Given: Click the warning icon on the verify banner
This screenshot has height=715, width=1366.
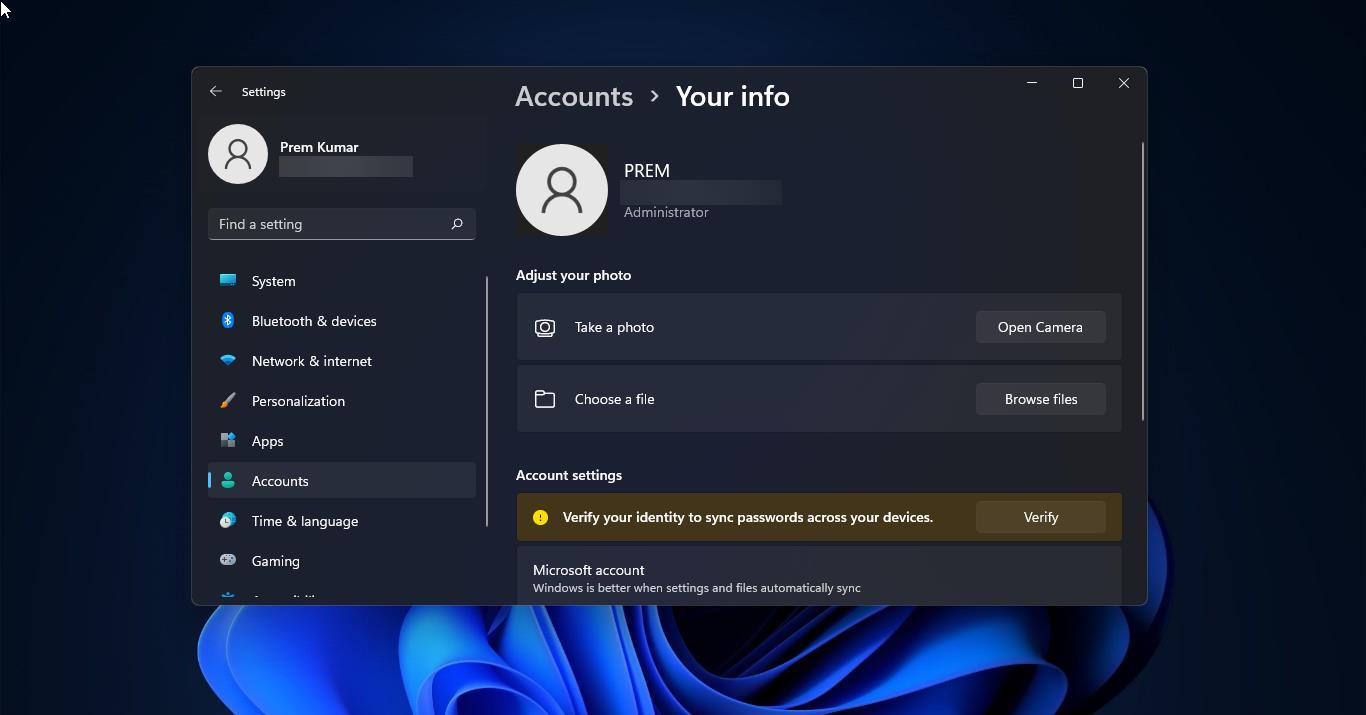Looking at the screenshot, I should coord(540,517).
